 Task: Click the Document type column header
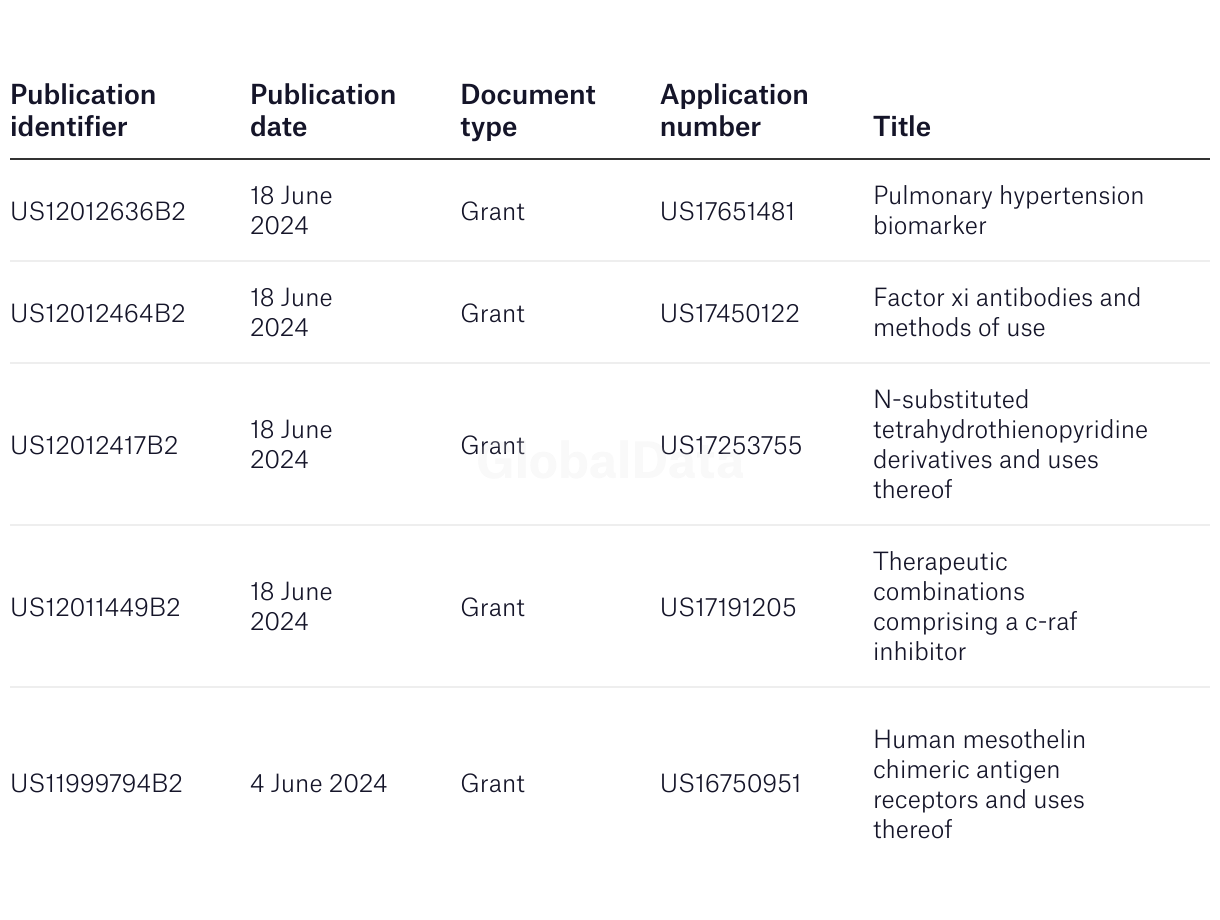[527, 110]
